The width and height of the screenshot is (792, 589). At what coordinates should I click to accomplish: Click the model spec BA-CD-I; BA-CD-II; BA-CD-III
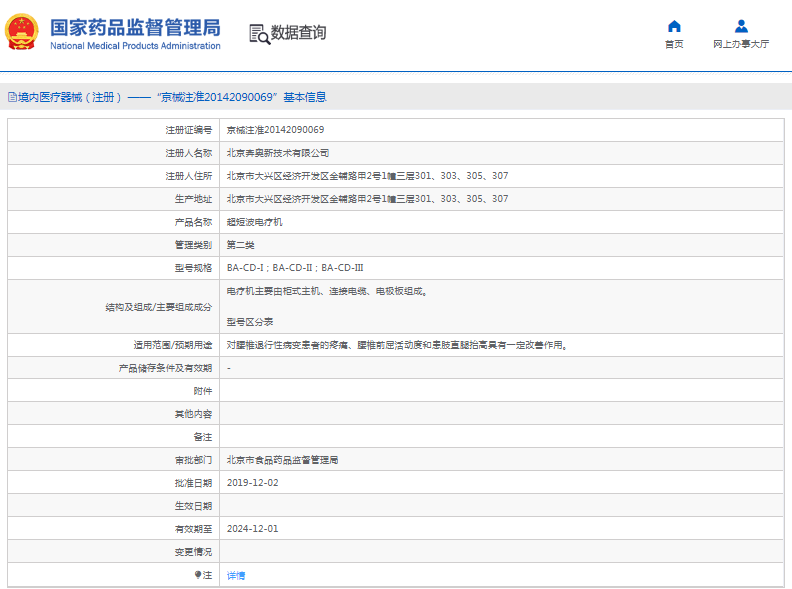click(x=295, y=268)
